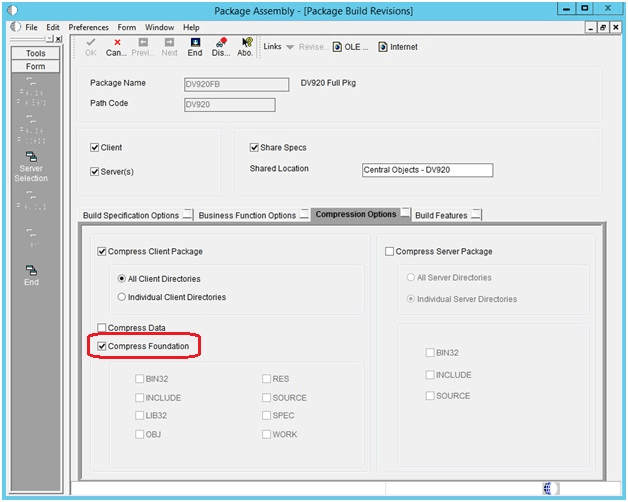Check the Compress Data option
The height and width of the screenshot is (502, 628).
(102, 327)
